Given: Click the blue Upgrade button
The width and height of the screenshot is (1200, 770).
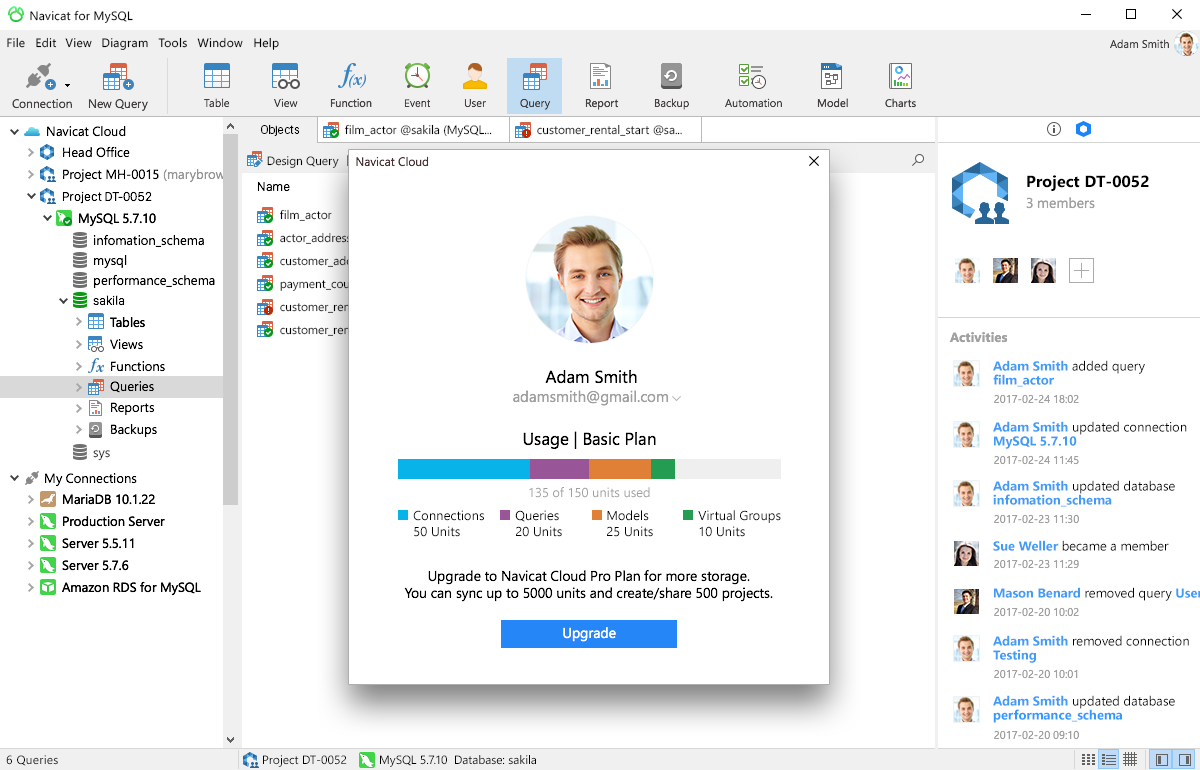Looking at the screenshot, I should (x=589, y=634).
